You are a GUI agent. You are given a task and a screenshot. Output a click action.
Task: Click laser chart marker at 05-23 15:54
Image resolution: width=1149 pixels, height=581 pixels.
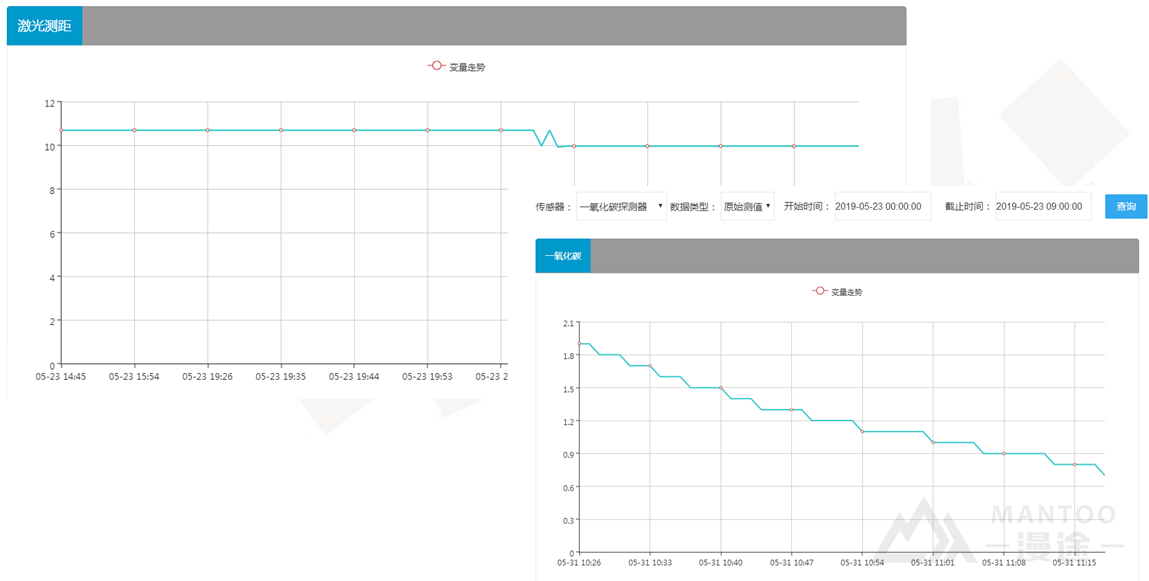coord(134,130)
